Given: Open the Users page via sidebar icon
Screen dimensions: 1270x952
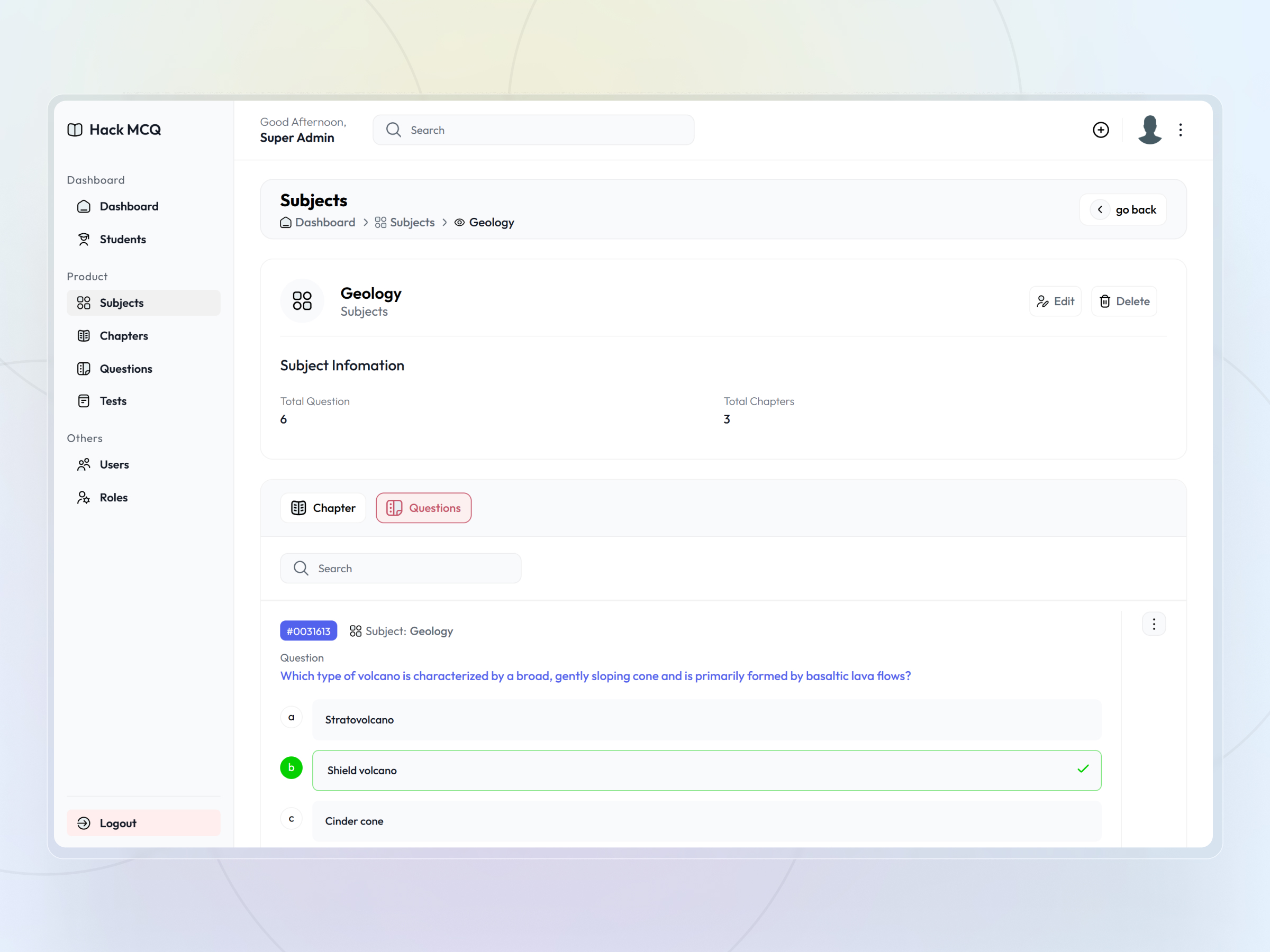Looking at the screenshot, I should [84, 464].
